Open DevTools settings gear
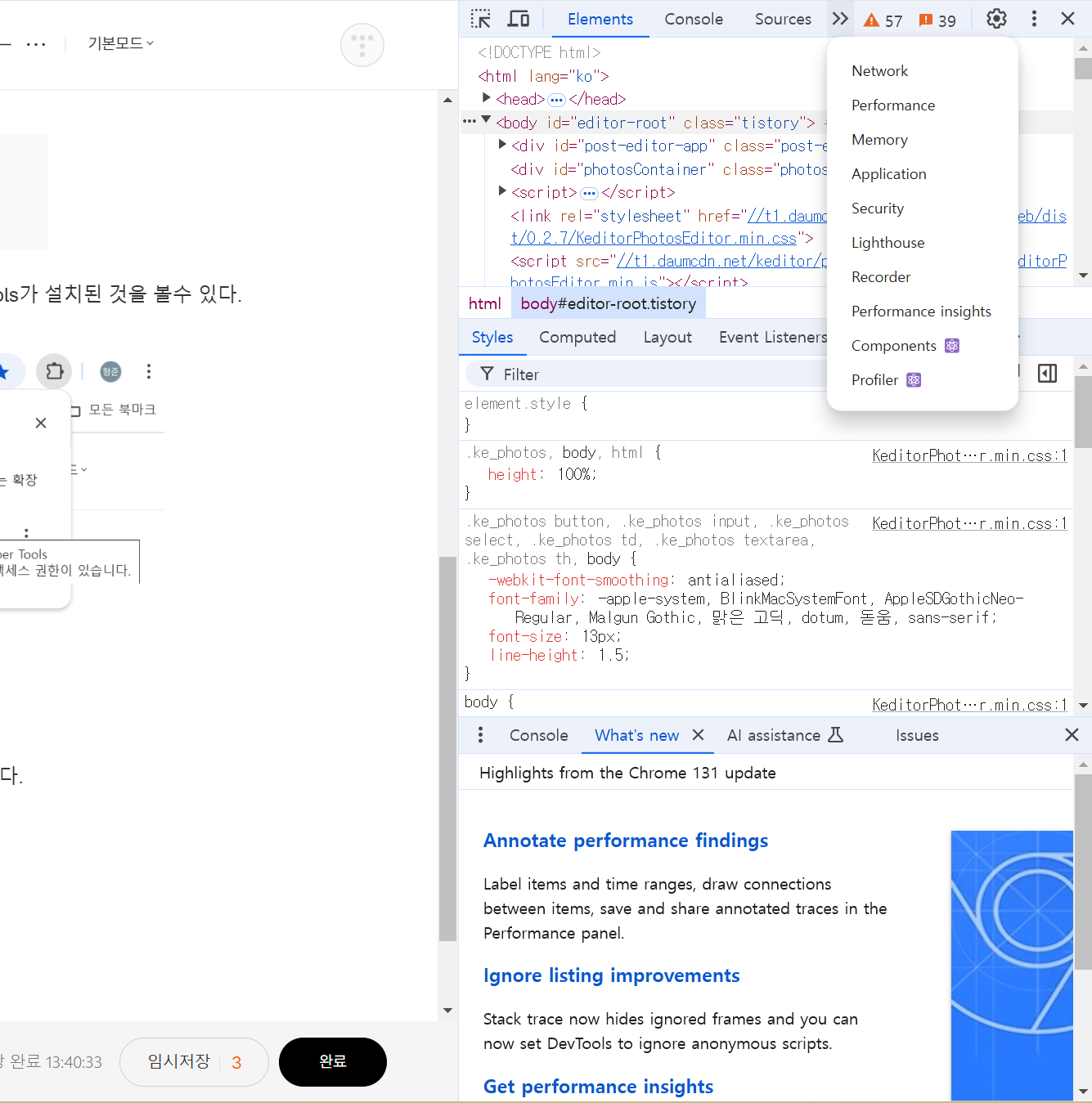This screenshot has width=1092, height=1103. pos(996,19)
